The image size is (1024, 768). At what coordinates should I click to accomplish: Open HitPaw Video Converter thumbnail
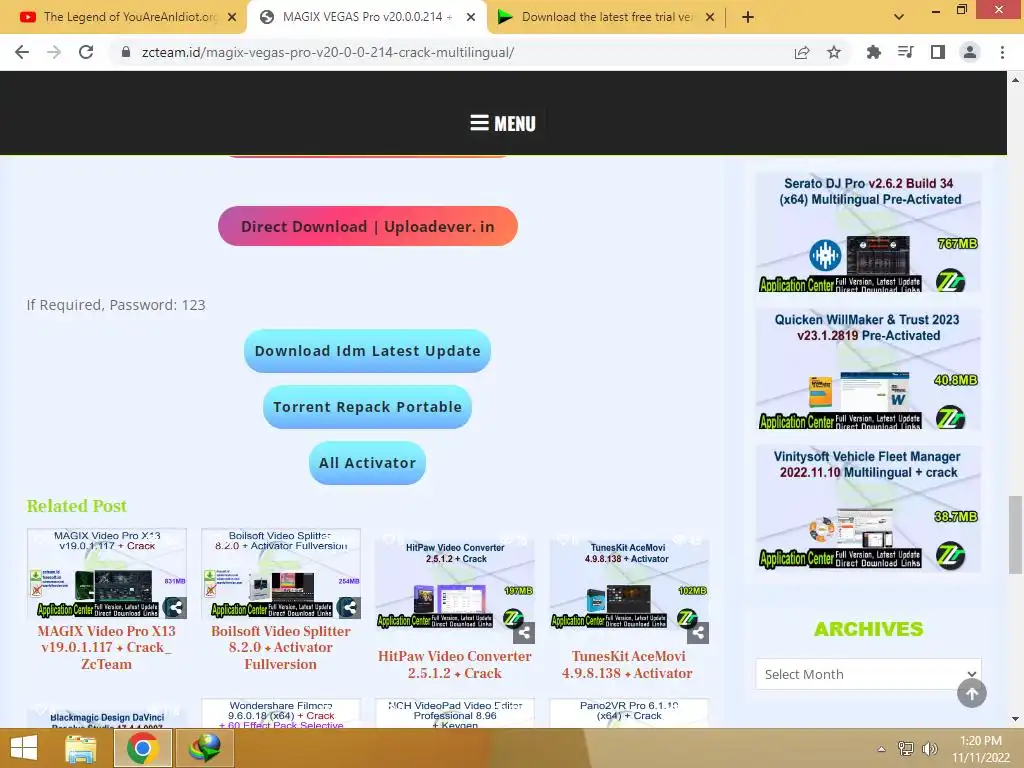[x=455, y=584]
